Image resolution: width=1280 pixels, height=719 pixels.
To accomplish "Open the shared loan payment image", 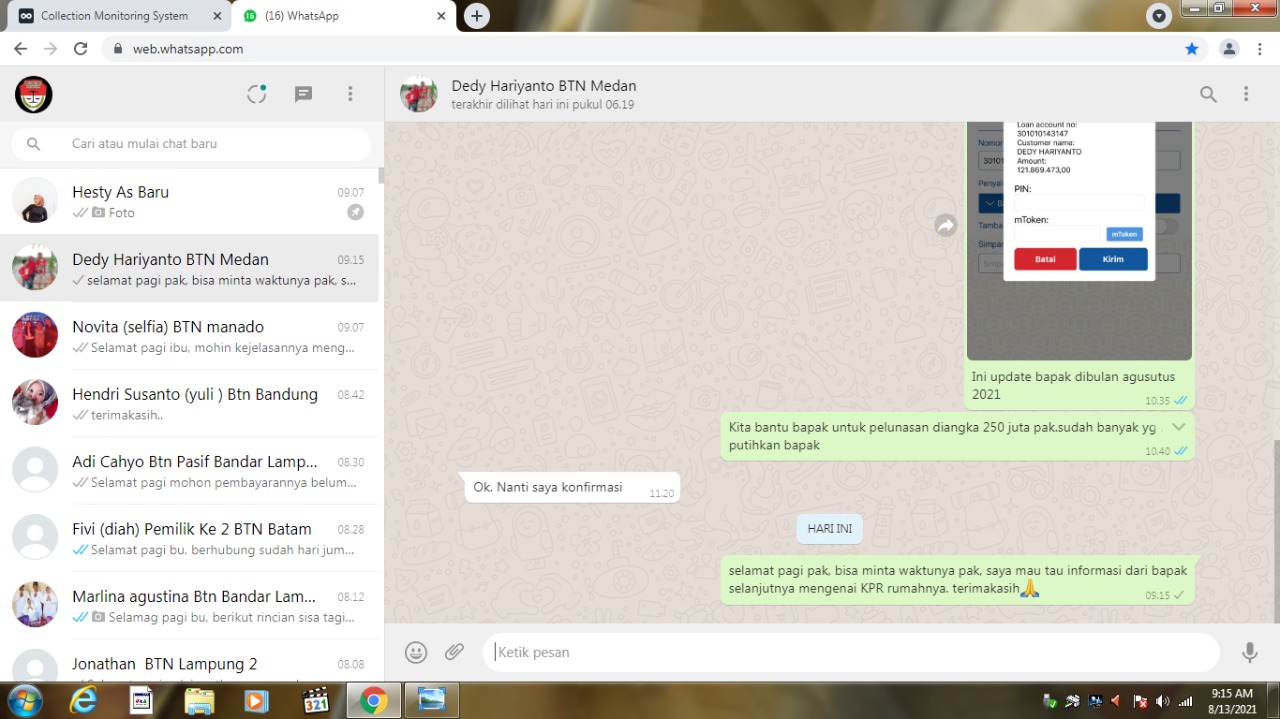I will [1079, 240].
